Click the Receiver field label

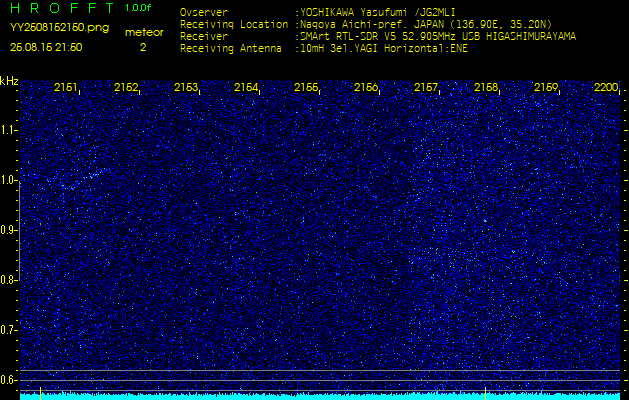(204, 37)
